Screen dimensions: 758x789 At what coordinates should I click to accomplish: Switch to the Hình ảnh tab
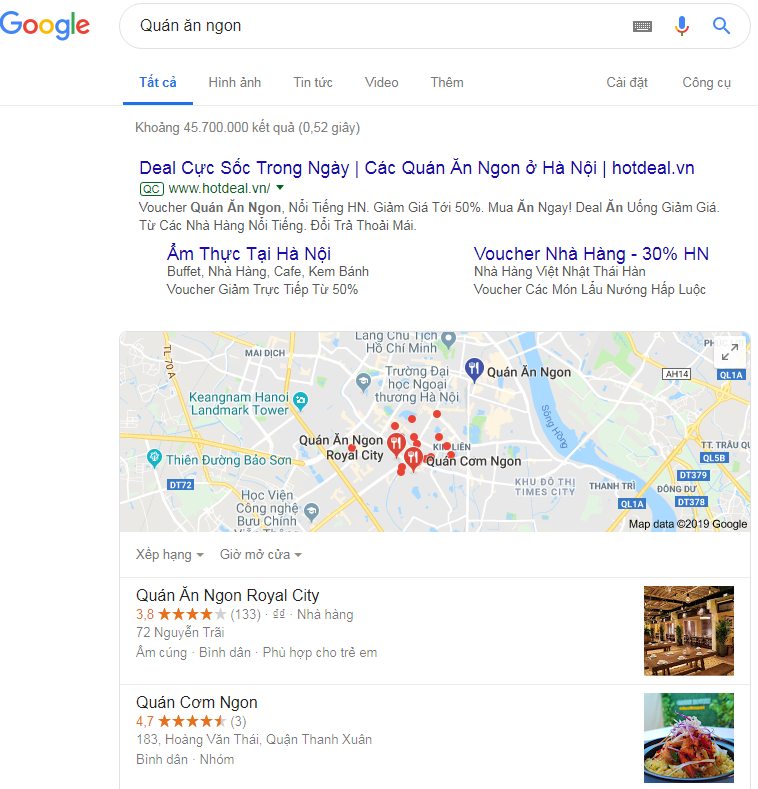click(235, 83)
